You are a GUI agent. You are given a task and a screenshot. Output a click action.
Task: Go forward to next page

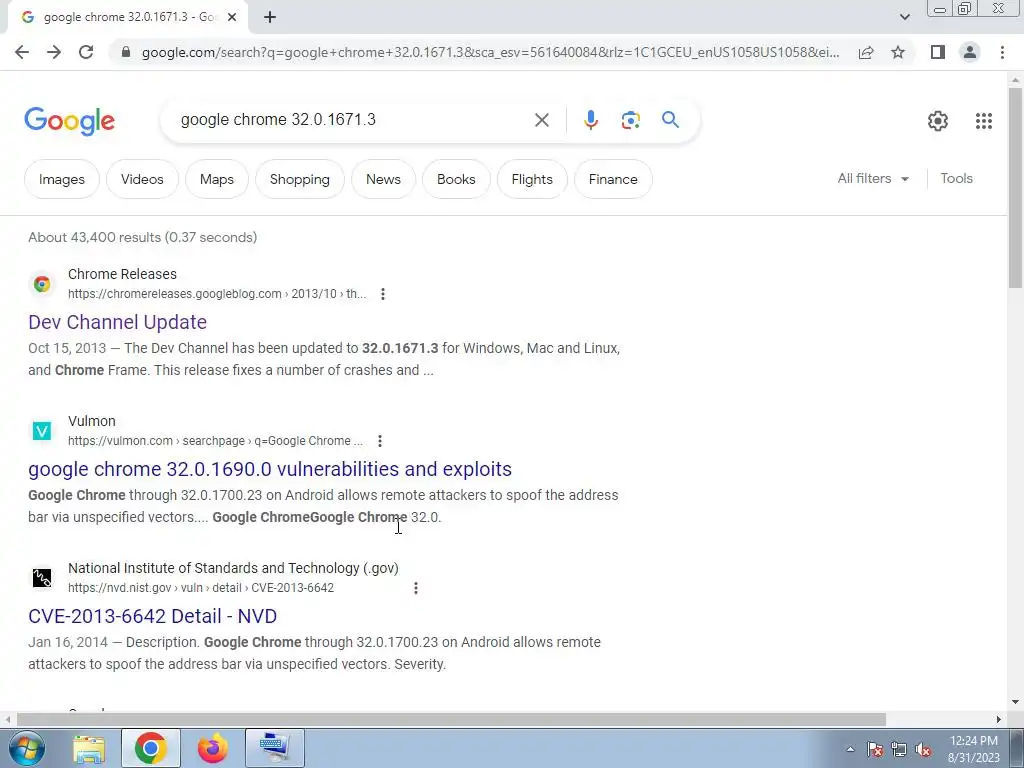pos(54,52)
